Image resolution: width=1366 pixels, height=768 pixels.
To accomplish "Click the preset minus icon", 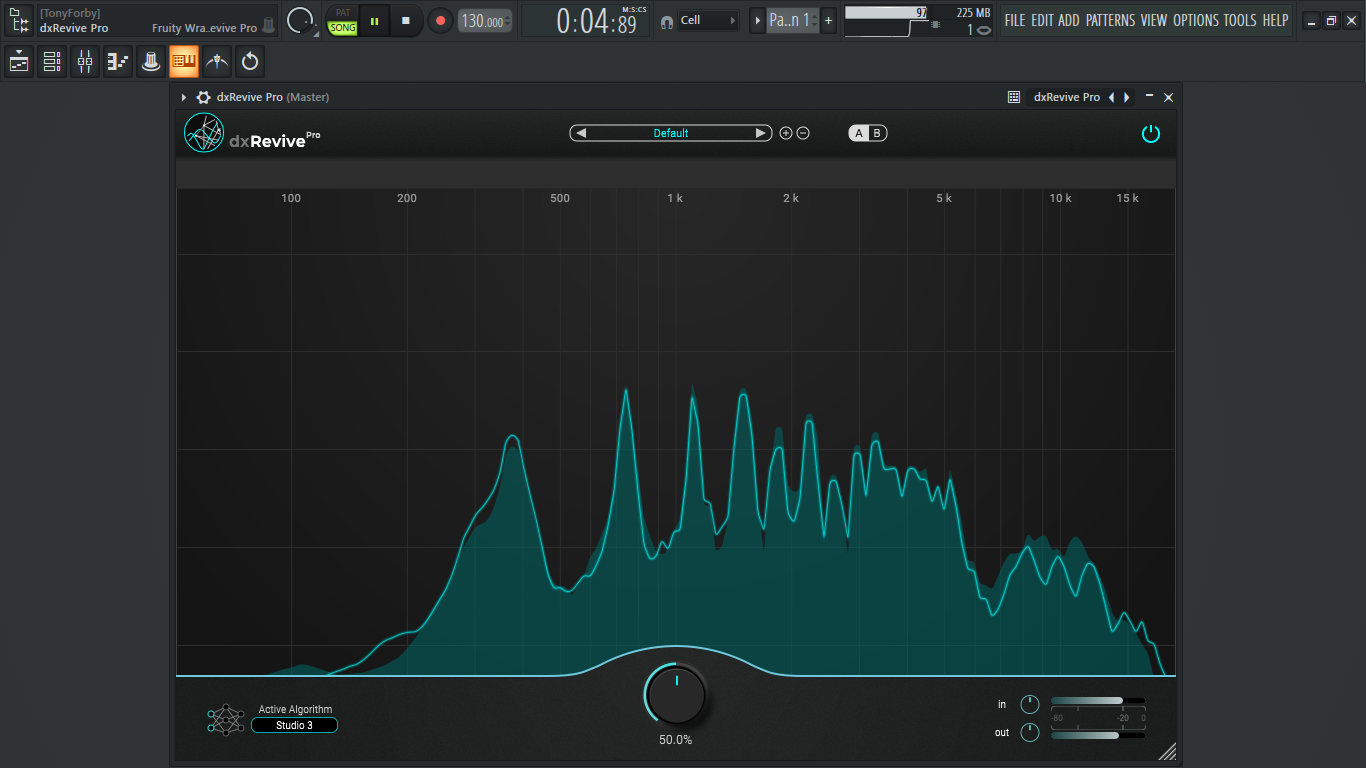I will (803, 133).
